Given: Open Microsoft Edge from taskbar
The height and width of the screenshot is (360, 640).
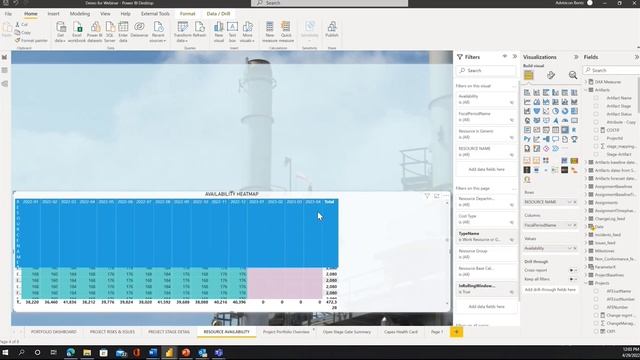Looking at the screenshot, I should [70, 352].
